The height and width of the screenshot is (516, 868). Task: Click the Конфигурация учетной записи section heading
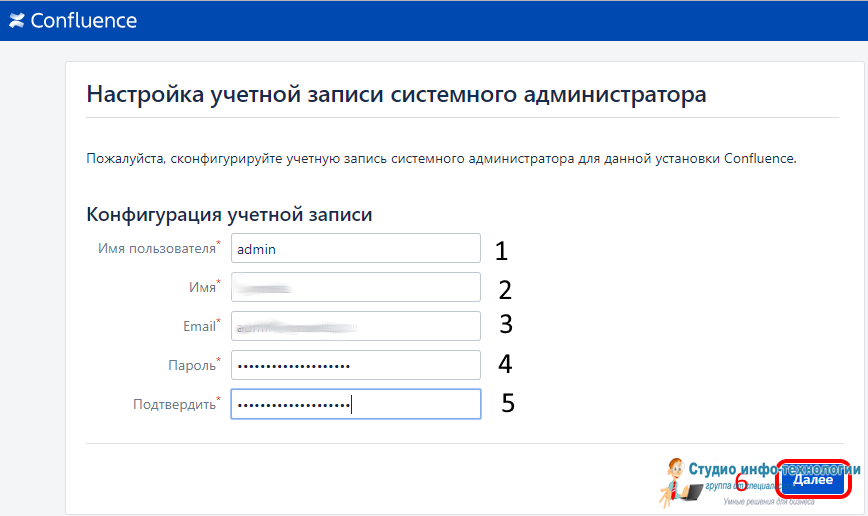point(229,214)
